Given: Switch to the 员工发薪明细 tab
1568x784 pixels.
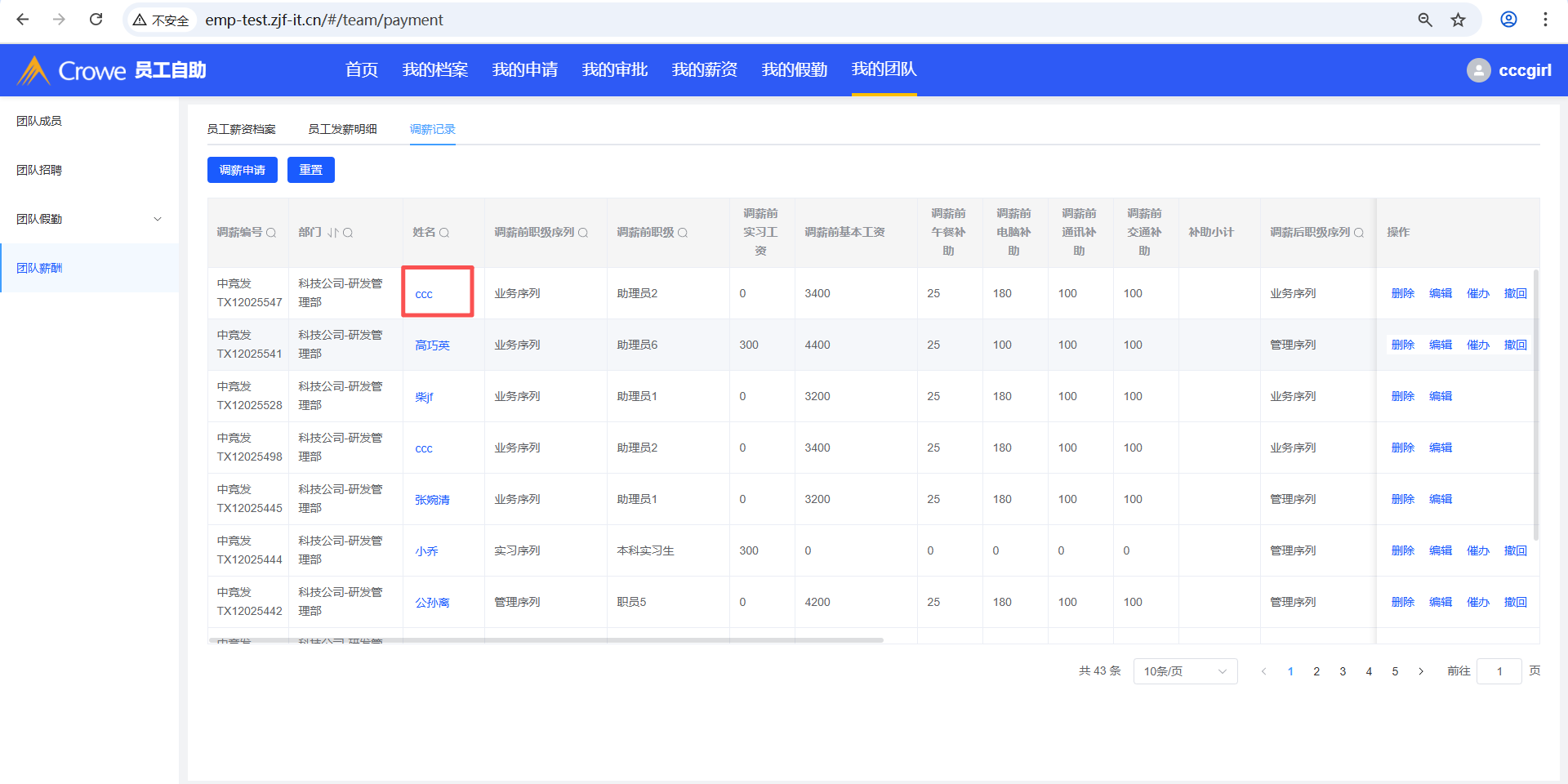Looking at the screenshot, I should click(x=342, y=129).
